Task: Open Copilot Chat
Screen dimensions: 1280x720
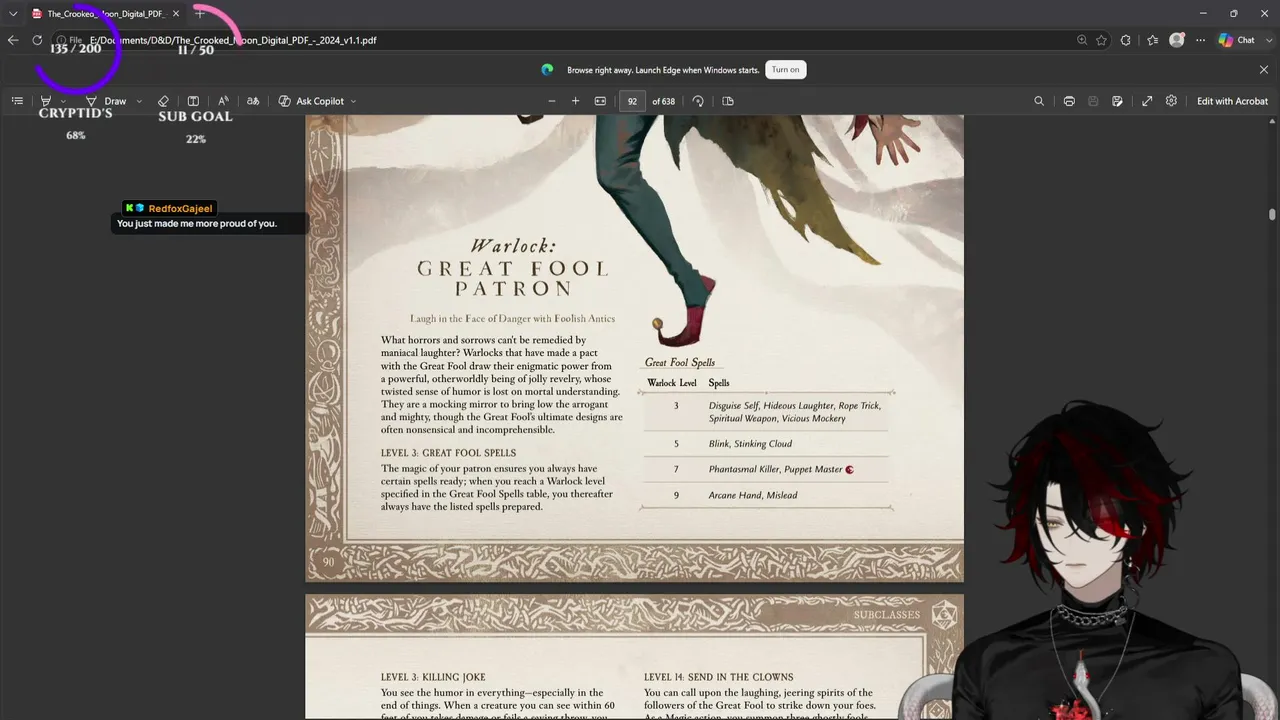Action: pyautogui.click(x=1236, y=40)
